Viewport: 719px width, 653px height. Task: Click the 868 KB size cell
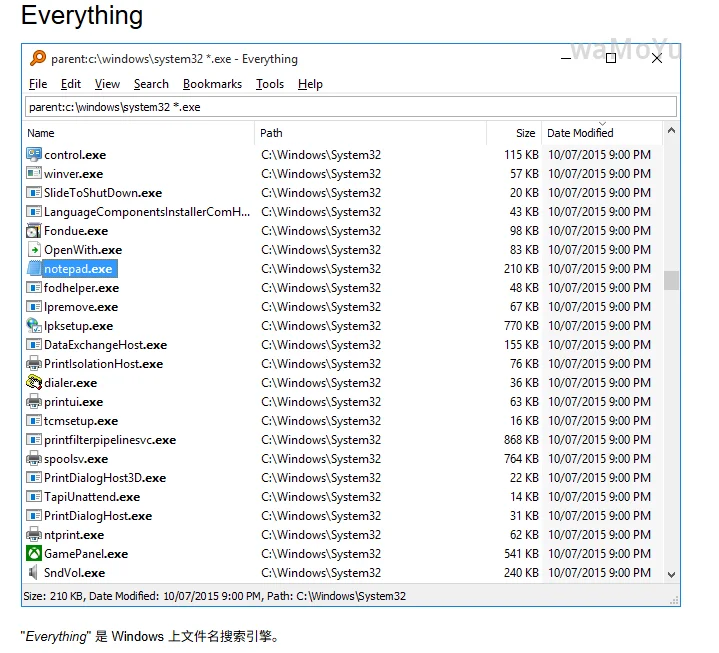point(521,440)
